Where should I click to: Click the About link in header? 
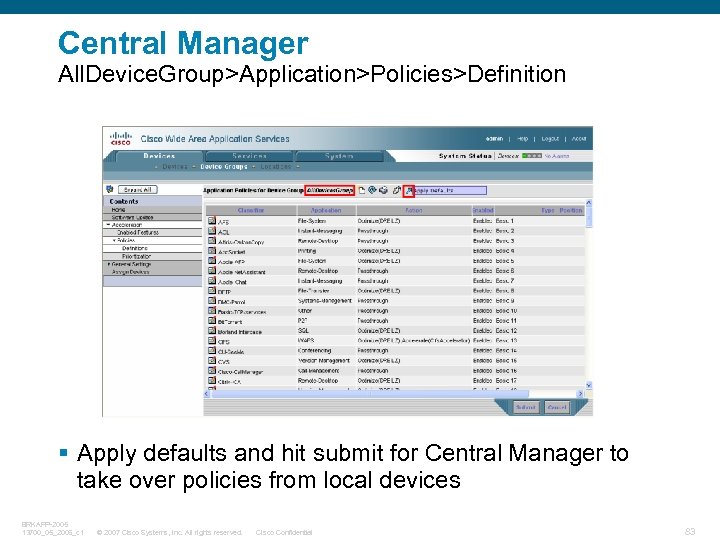579,139
